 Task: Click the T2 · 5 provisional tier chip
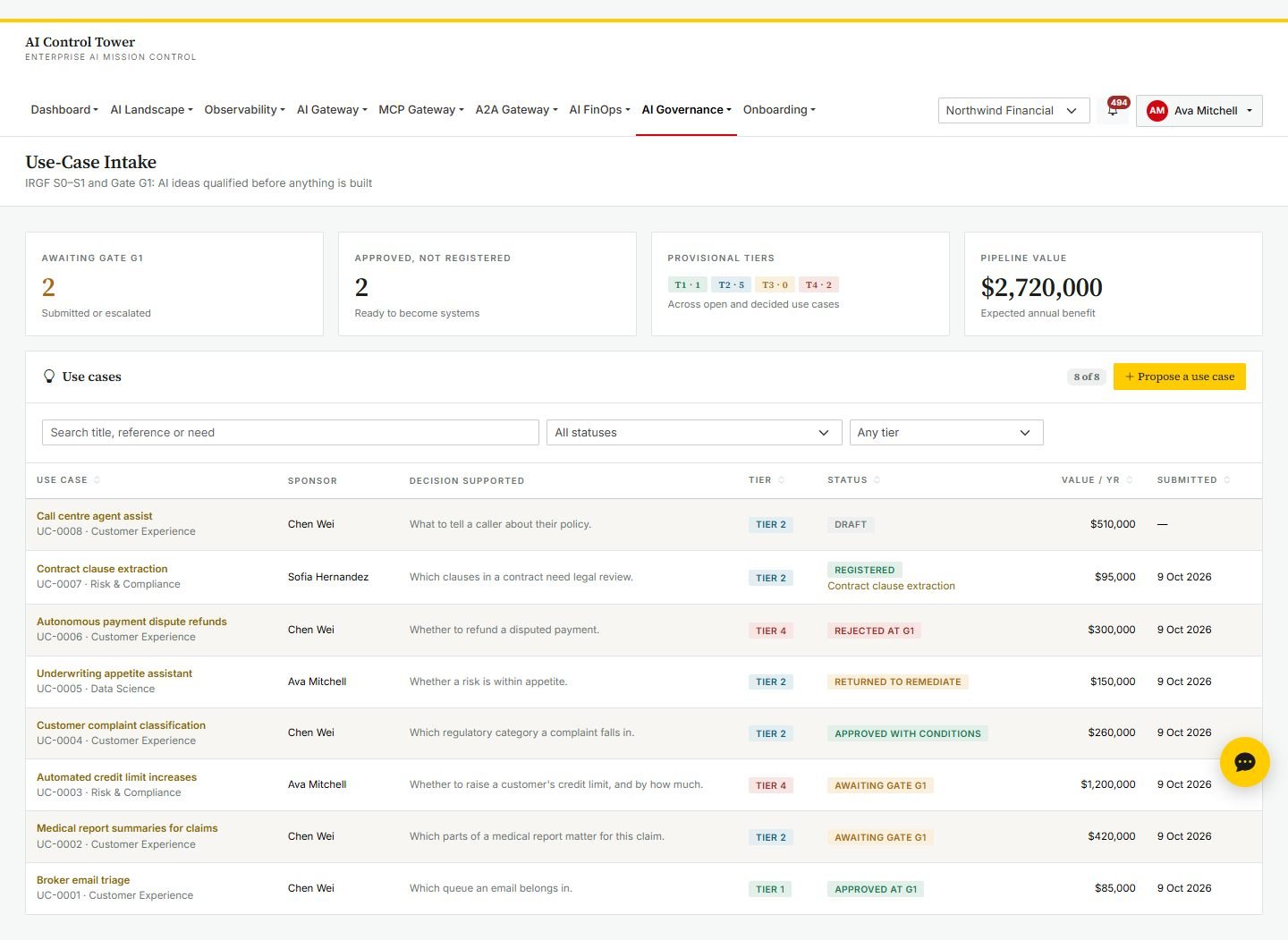pos(731,285)
